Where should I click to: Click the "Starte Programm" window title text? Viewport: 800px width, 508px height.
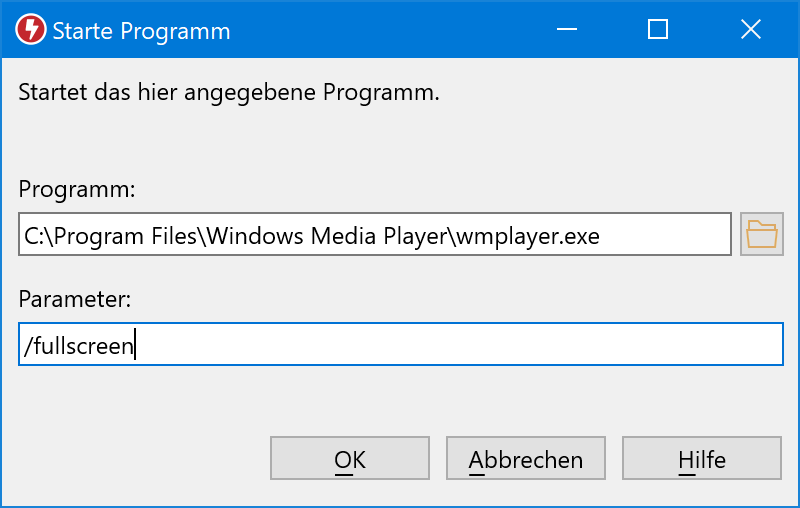(141, 31)
